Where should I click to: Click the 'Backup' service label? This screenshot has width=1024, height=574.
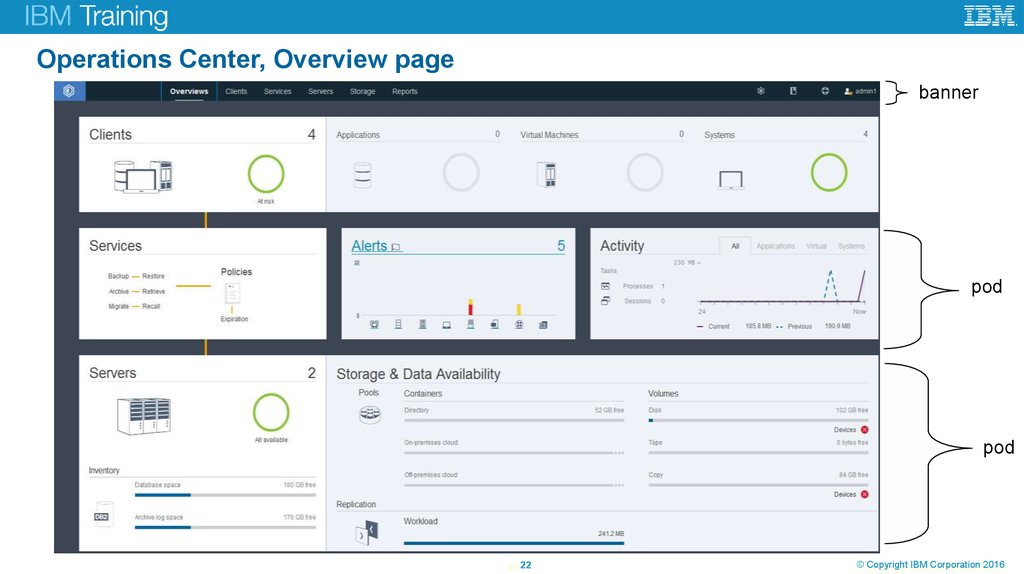click(x=118, y=276)
